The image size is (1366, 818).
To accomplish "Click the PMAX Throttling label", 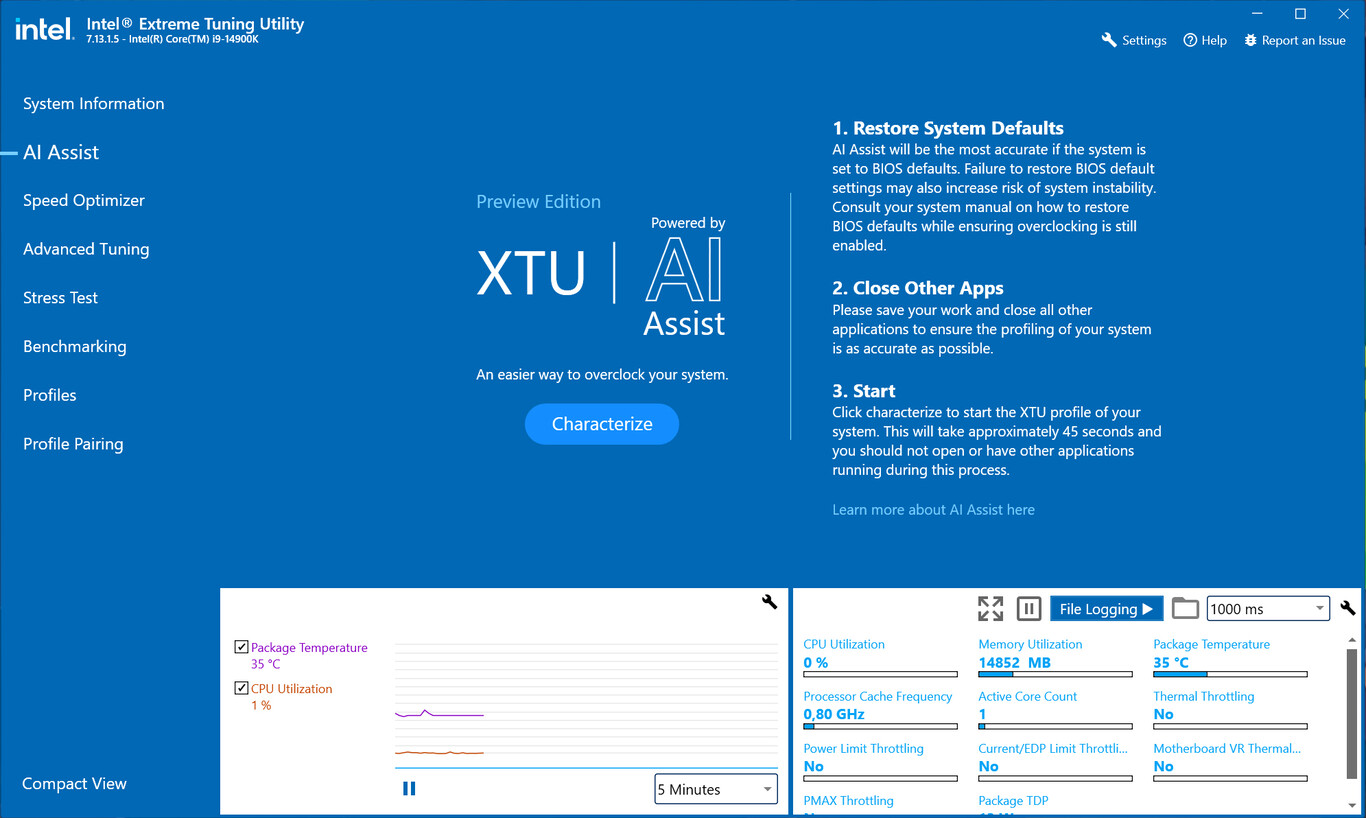I will [x=848, y=800].
